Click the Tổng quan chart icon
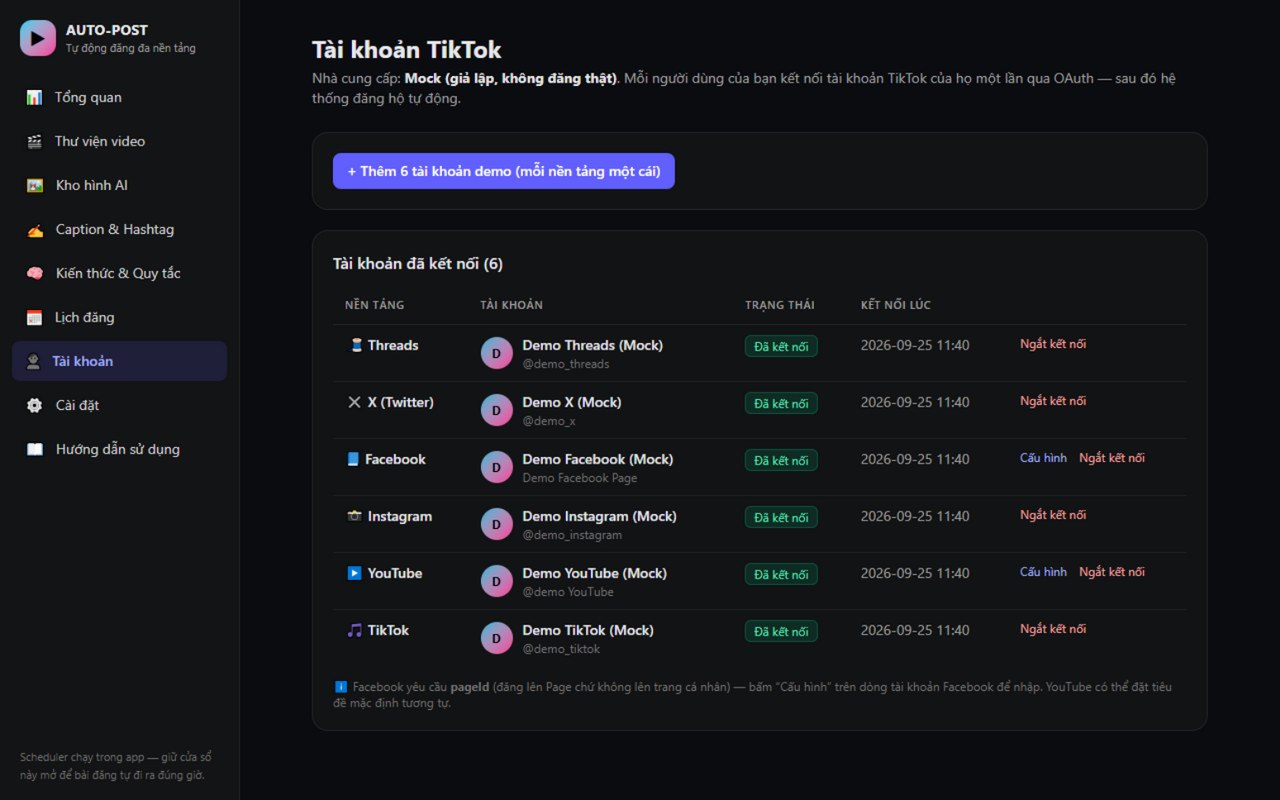Viewport: 1280px width, 800px height. (35, 97)
